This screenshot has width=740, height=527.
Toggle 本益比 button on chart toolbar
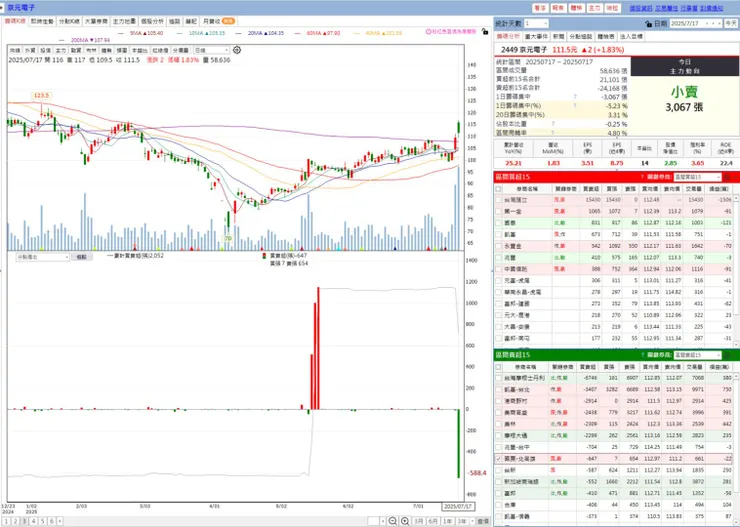pyautogui.click(x=140, y=50)
